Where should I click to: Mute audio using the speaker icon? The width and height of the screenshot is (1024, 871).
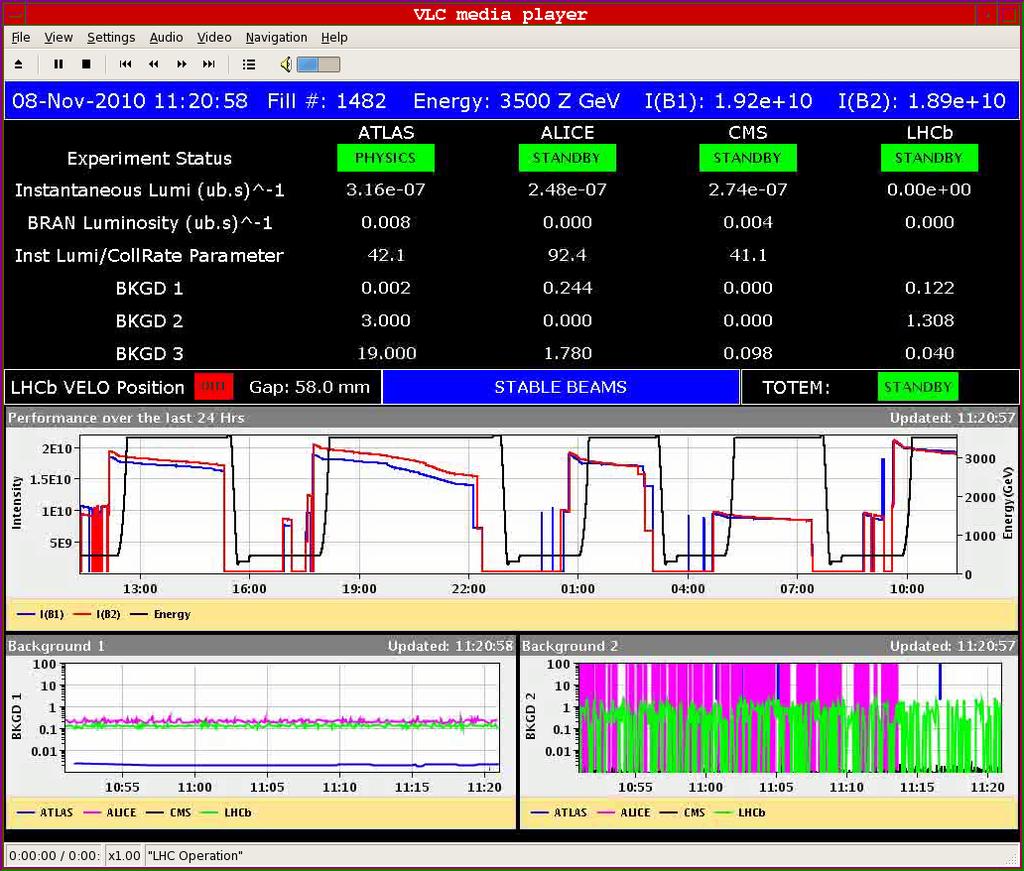[286, 64]
